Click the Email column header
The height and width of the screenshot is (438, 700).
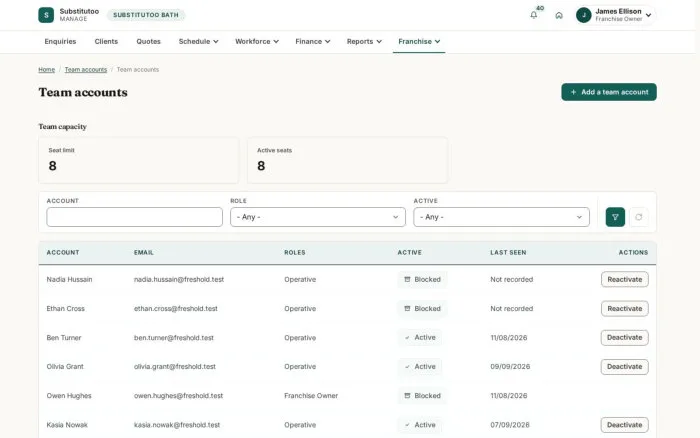coord(144,253)
